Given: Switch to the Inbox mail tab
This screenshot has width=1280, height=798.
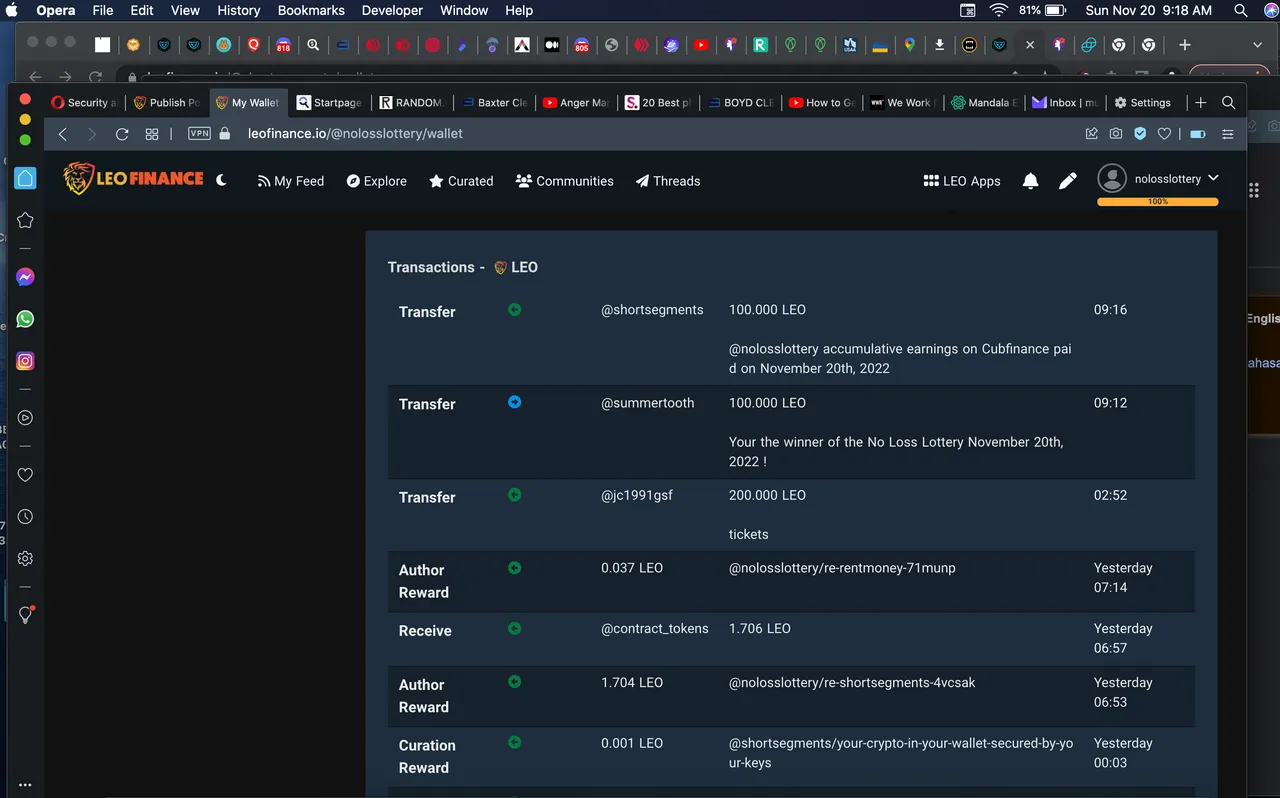Looking at the screenshot, I should tap(1066, 102).
